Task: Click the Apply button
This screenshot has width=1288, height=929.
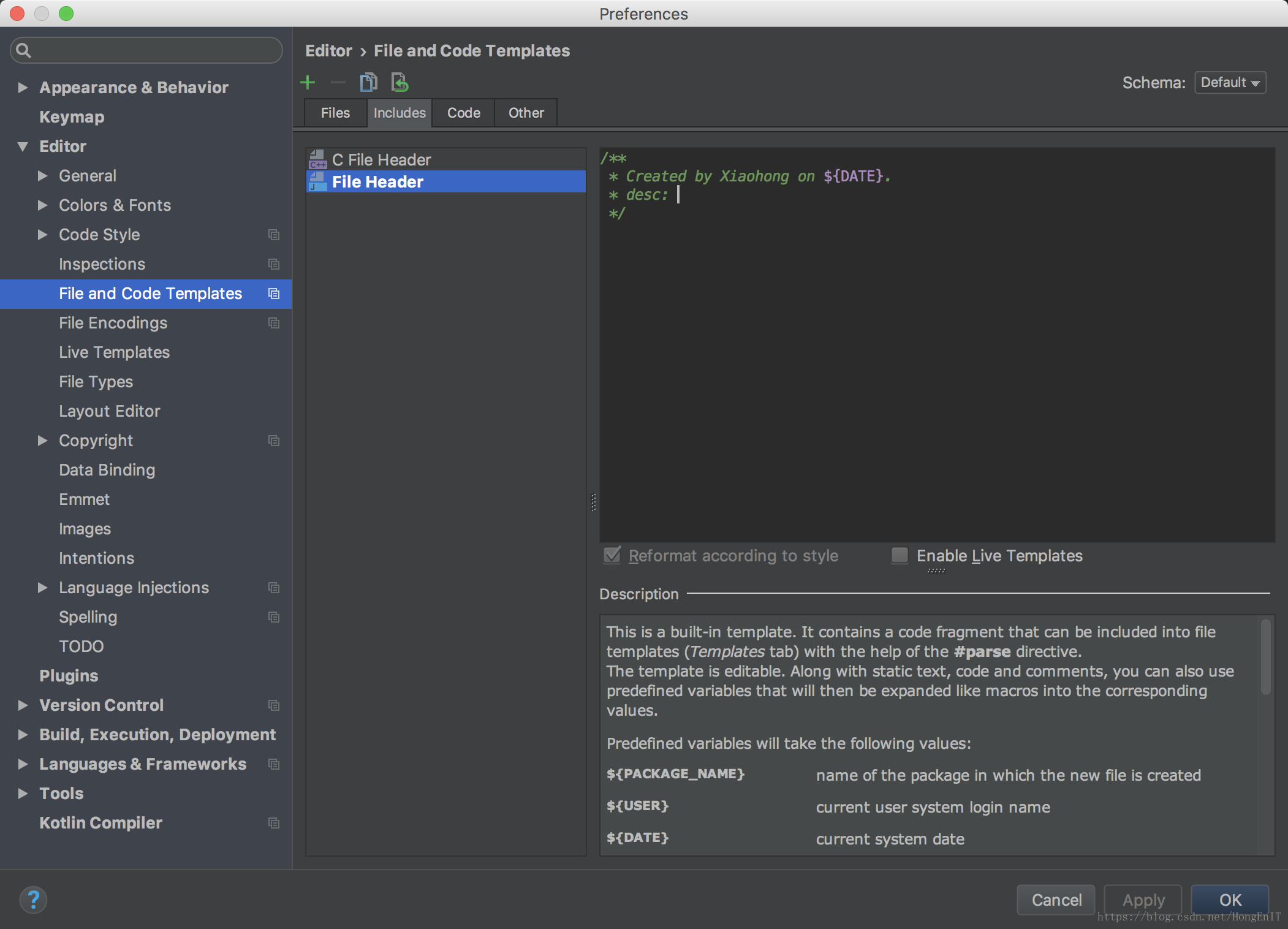Action: [x=1143, y=900]
